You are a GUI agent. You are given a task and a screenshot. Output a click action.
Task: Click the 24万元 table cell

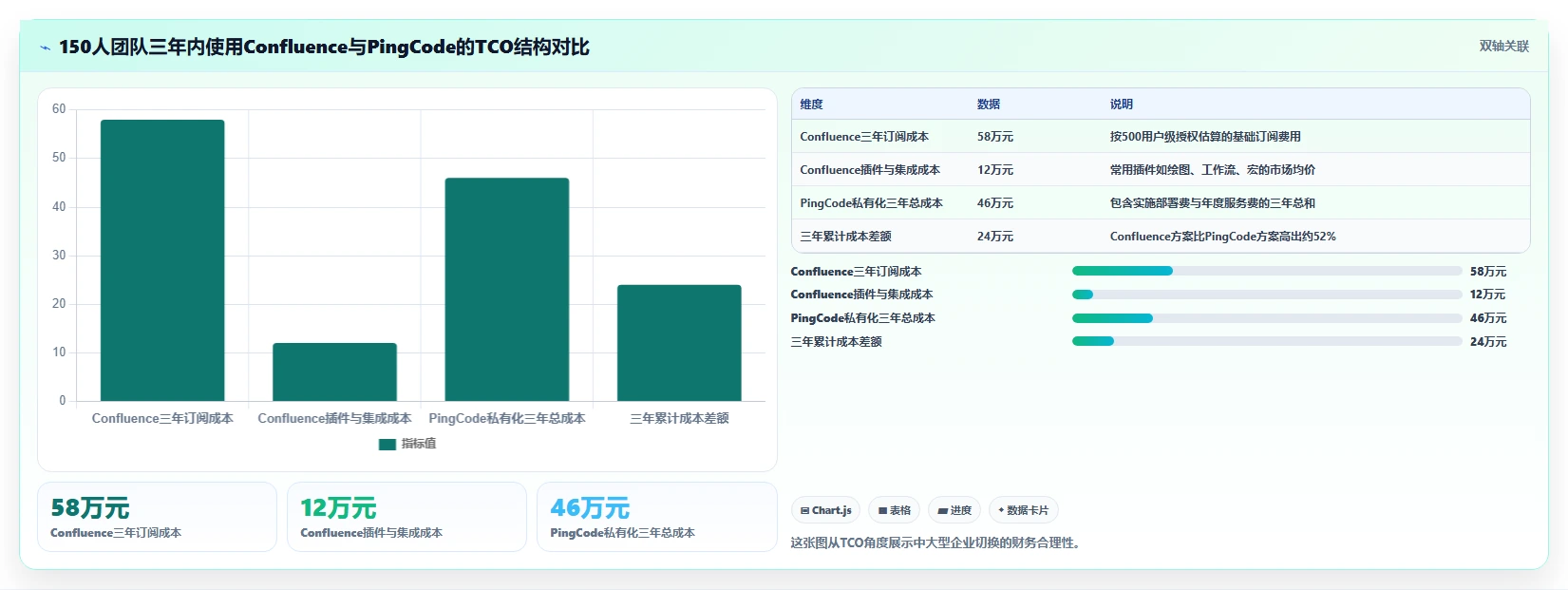click(995, 237)
